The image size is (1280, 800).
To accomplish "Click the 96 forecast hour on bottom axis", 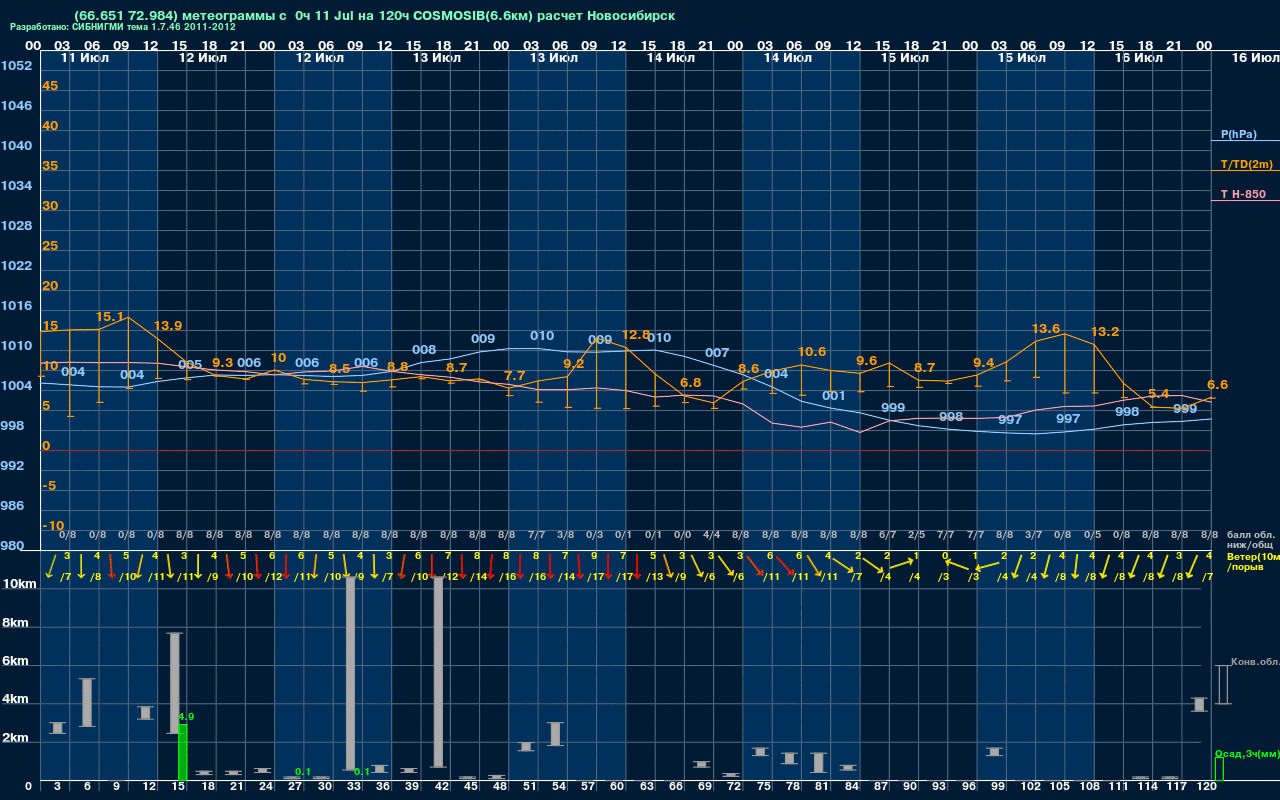I will click(969, 787).
